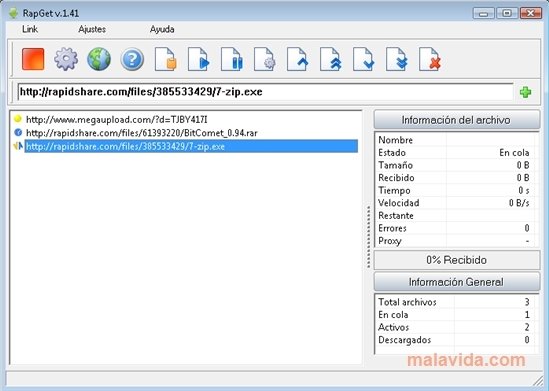Click the Restante row label

[396, 216]
